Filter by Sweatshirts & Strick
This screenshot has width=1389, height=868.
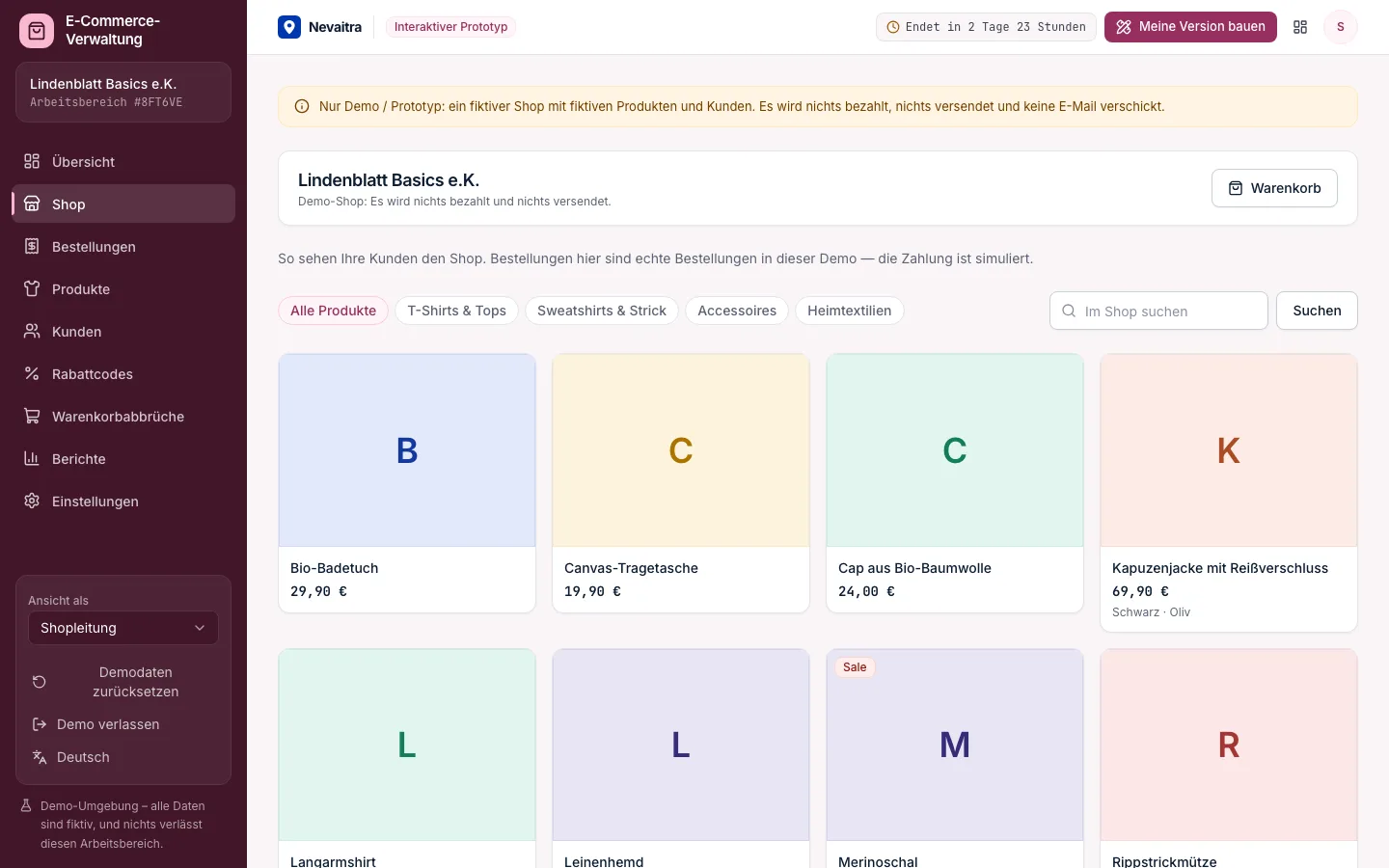(602, 311)
